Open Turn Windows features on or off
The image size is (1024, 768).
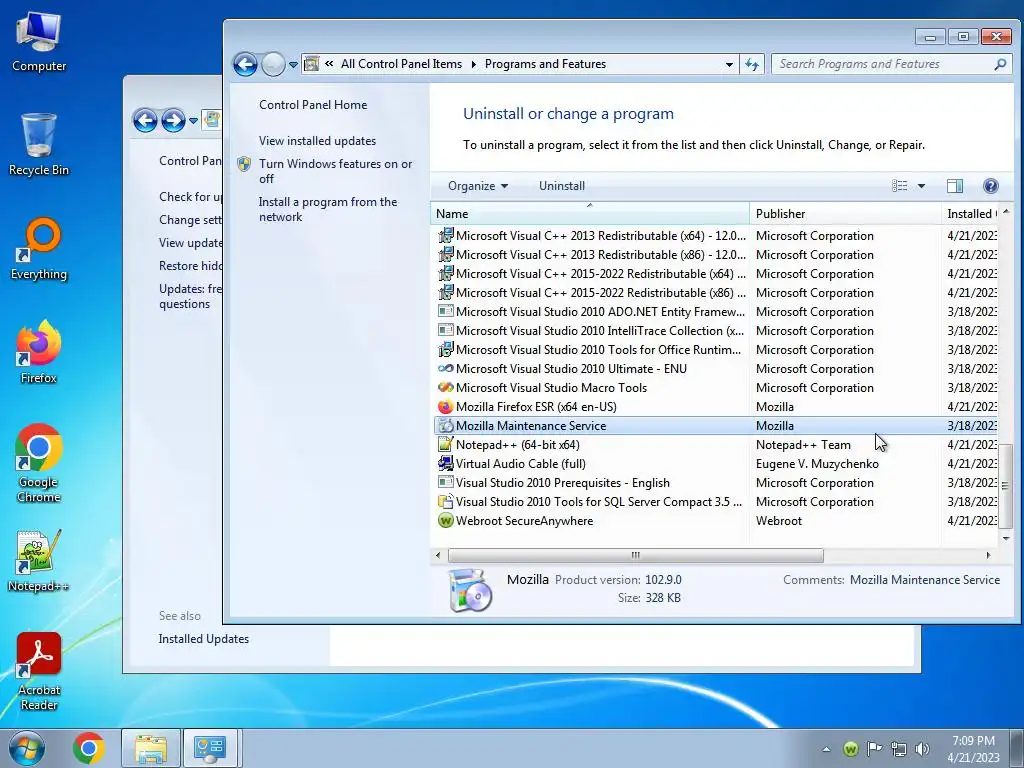335,171
